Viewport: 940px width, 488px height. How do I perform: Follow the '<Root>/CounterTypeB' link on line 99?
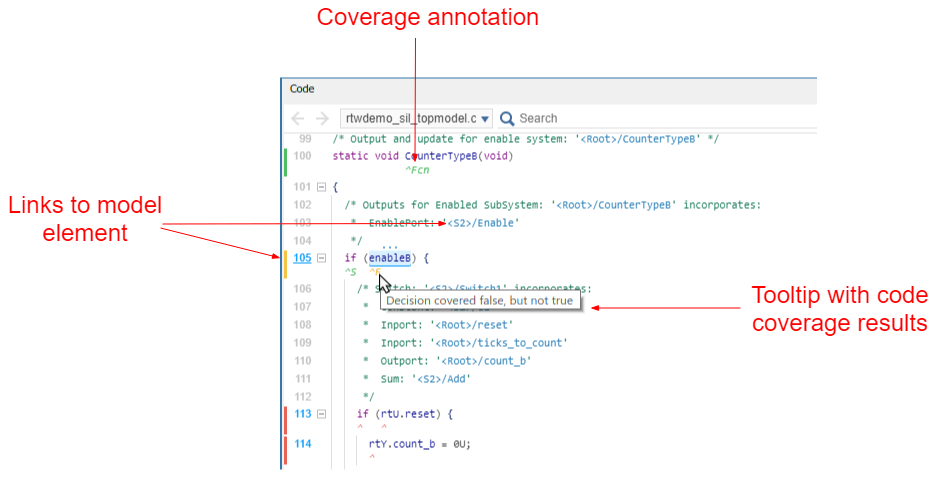click(x=638, y=139)
